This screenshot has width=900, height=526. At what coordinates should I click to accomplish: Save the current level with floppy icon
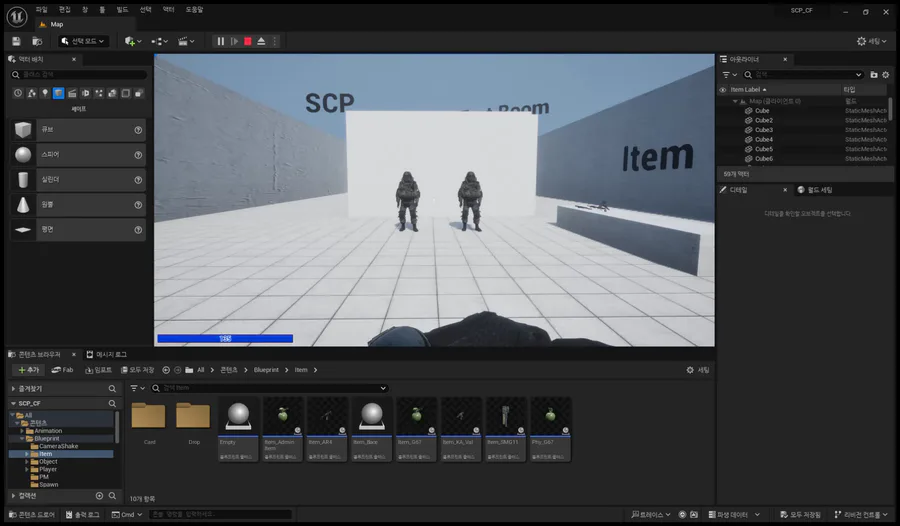tap(16, 41)
